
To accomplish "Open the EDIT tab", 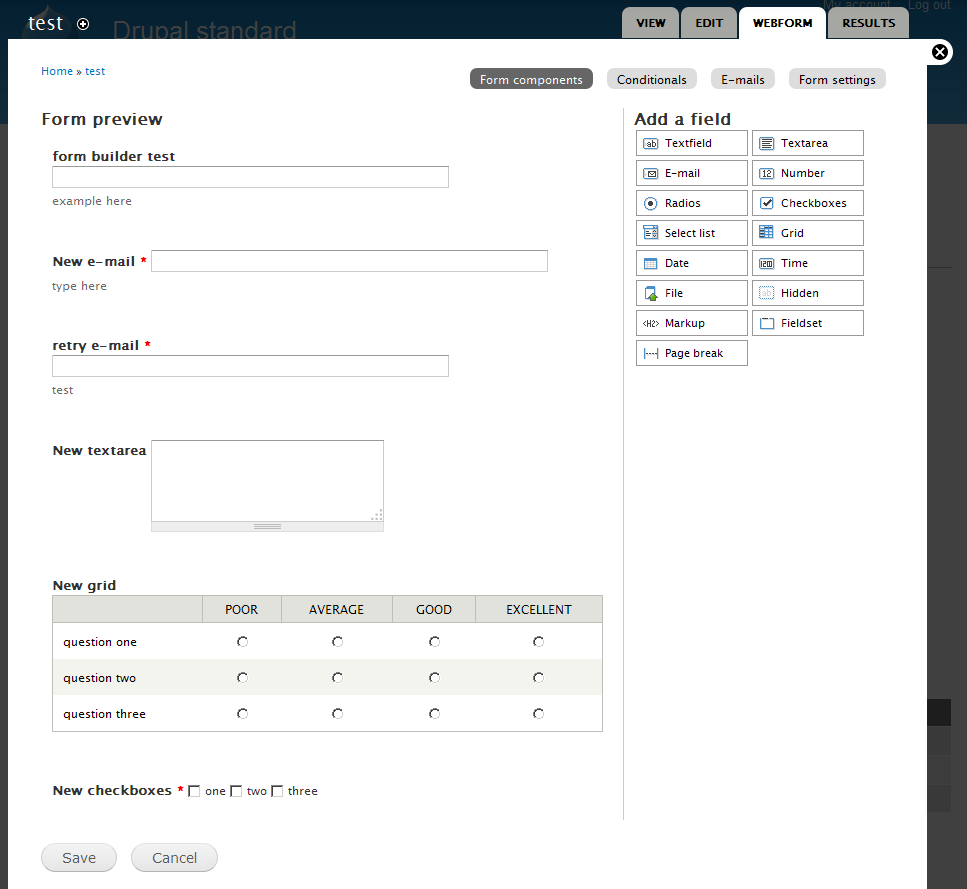I will (x=709, y=23).
